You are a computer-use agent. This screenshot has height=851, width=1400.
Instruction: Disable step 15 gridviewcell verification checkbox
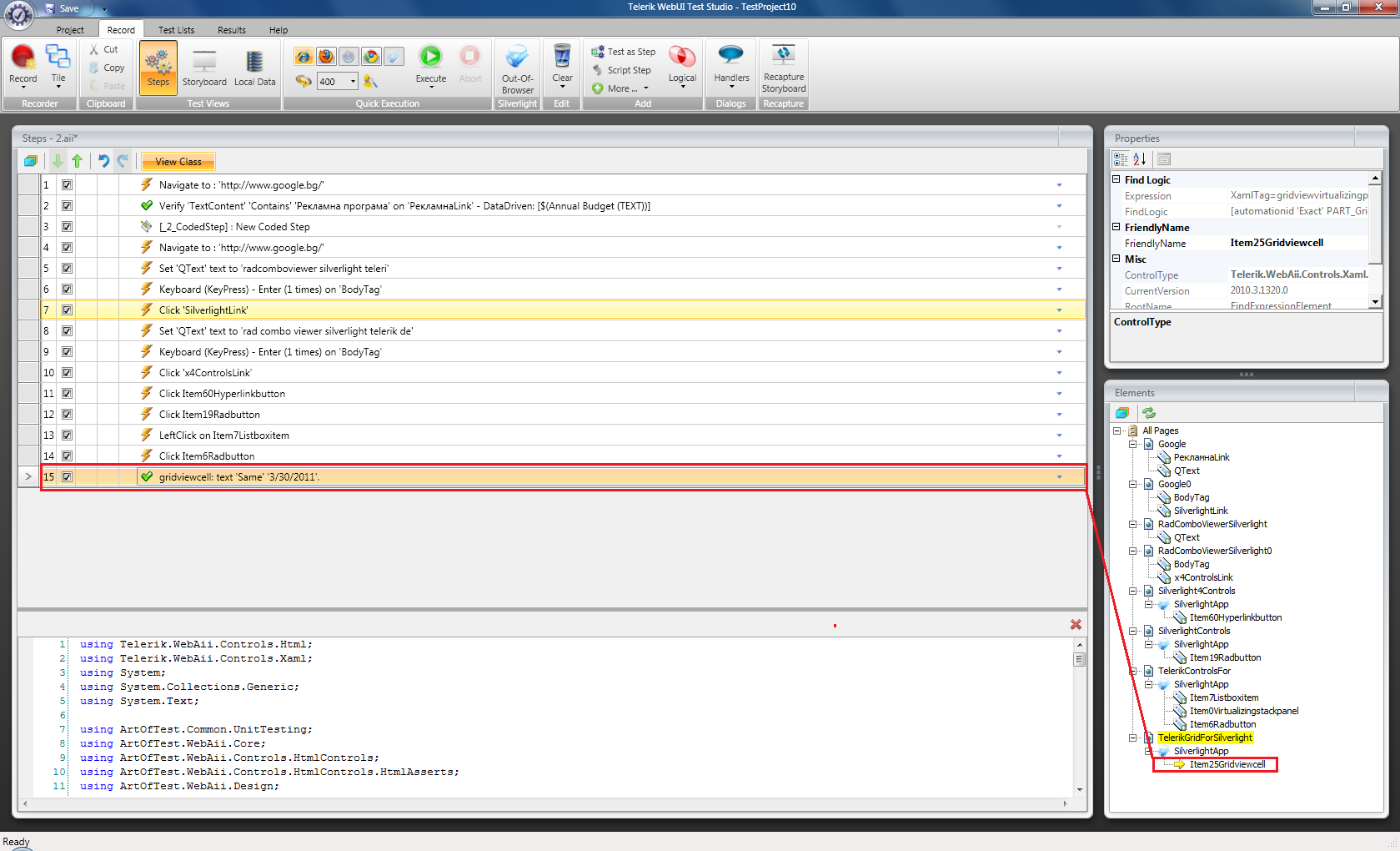67,477
